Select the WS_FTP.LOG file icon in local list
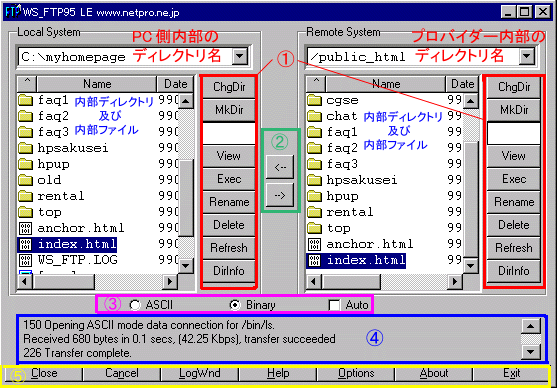Viewport: 557px width, 388px height. (x=25, y=260)
